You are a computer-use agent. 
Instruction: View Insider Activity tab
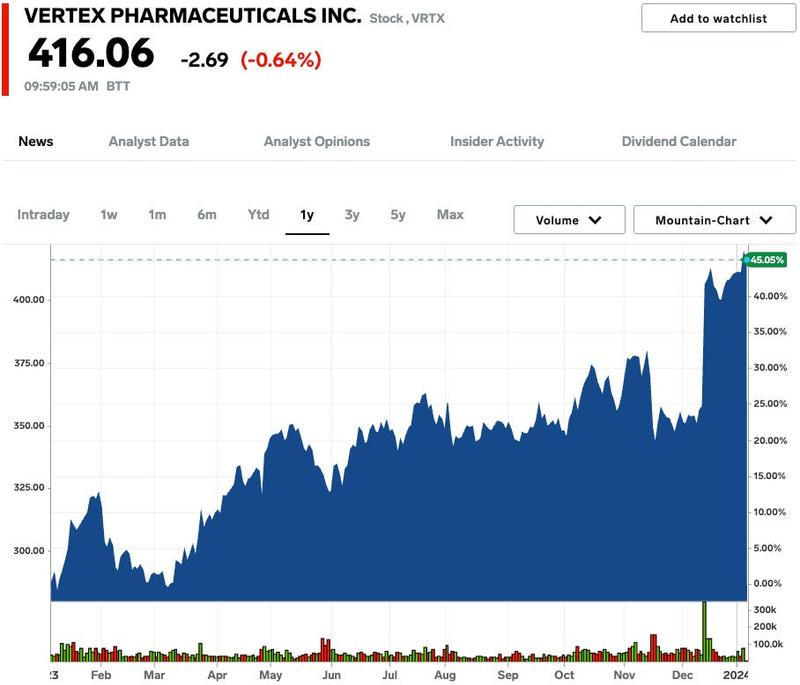[497, 141]
